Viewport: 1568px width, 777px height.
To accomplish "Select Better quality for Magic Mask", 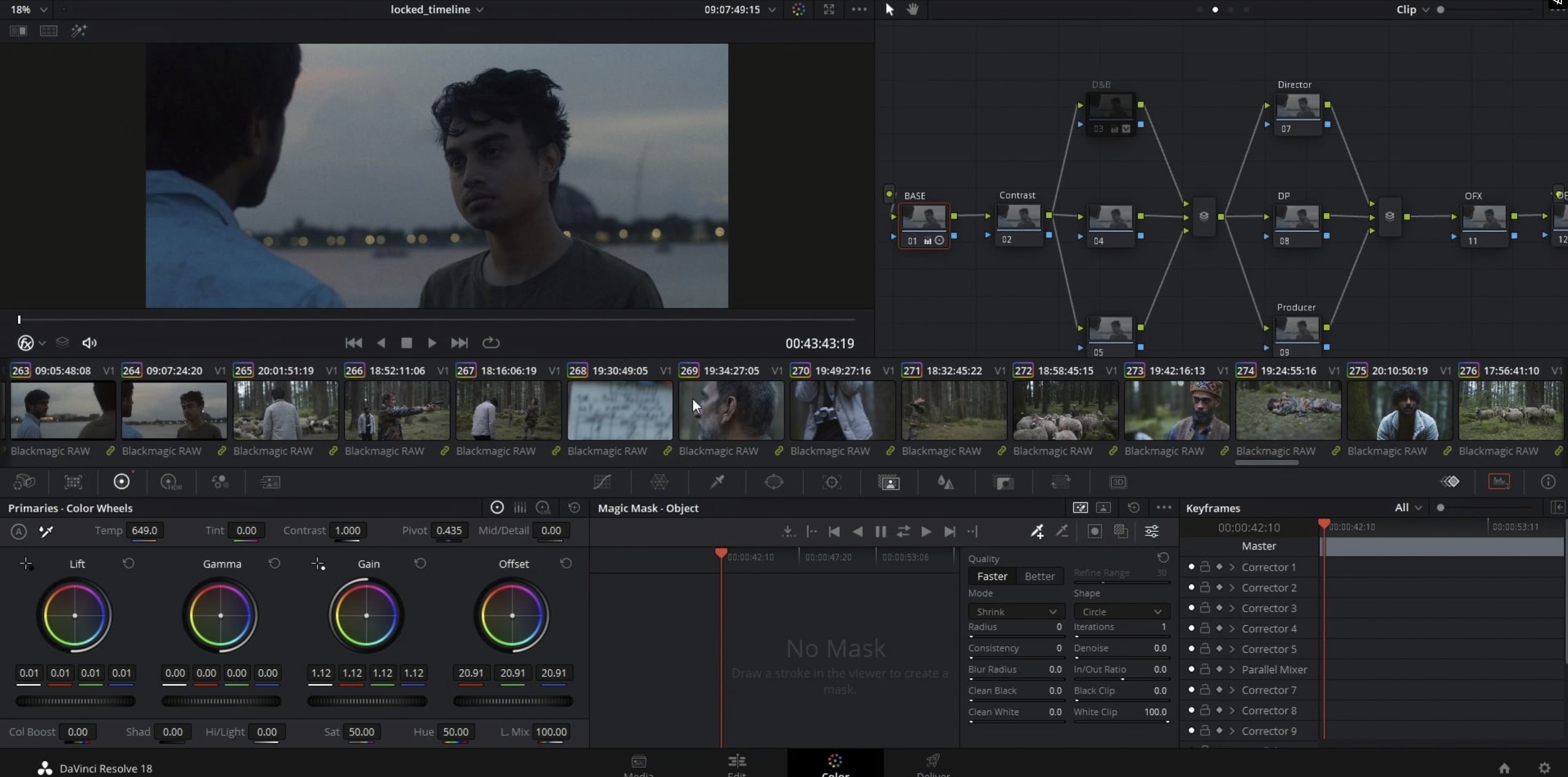I will pos(1039,576).
